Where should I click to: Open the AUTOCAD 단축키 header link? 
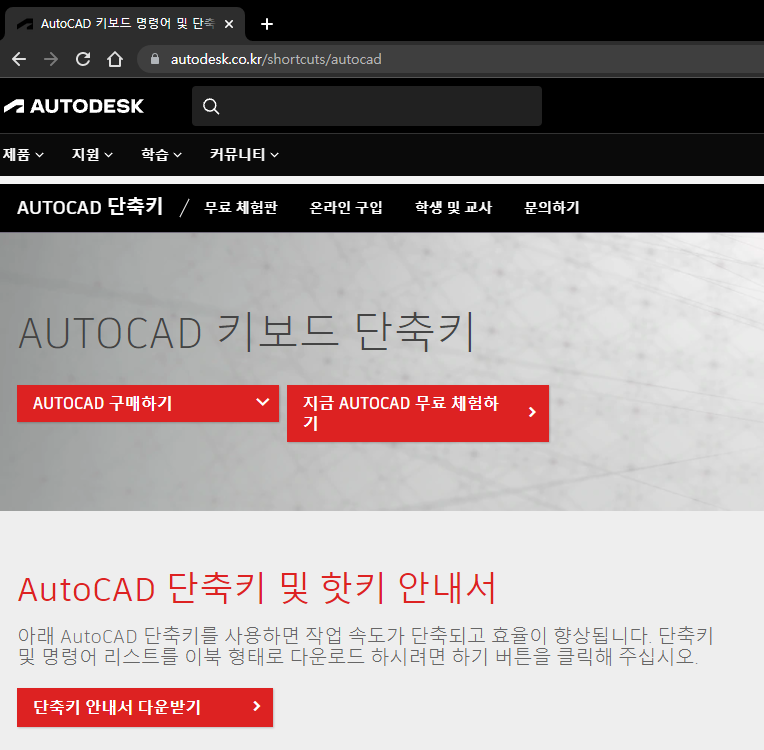pyautogui.click(x=90, y=207)
